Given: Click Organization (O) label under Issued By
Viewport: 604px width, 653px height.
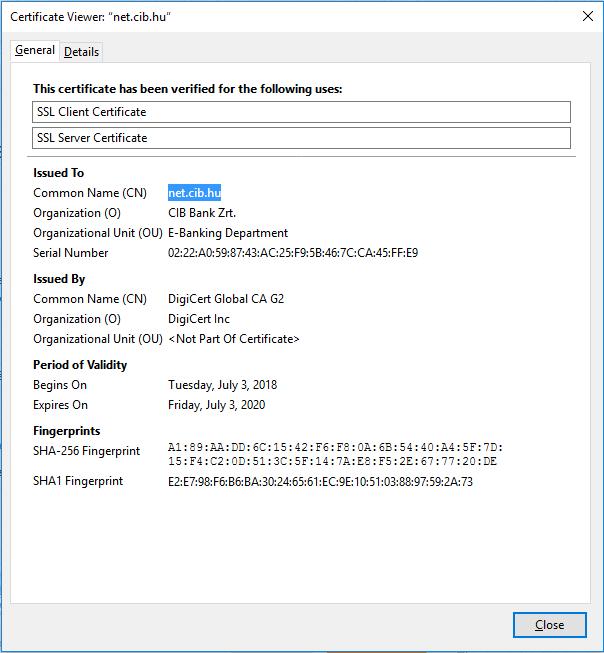Looking at the screenshot, I should click(77, 319).
